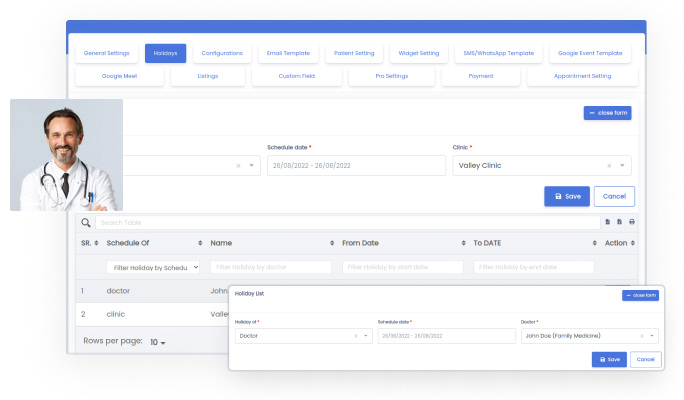This screenshot has height=400, width=684.
Task: Sort the Name column
Action: point(332,243)
